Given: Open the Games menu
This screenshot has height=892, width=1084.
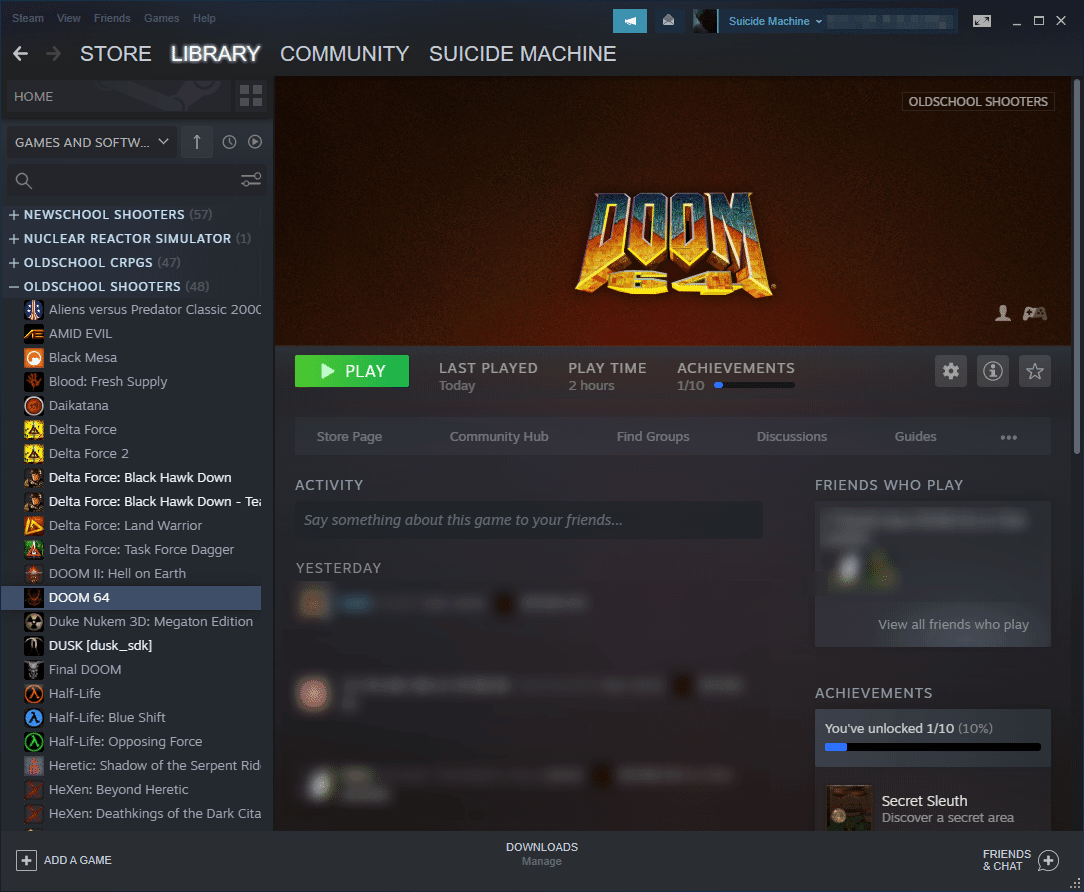Looking at the screenshot, I should (161, 18).
